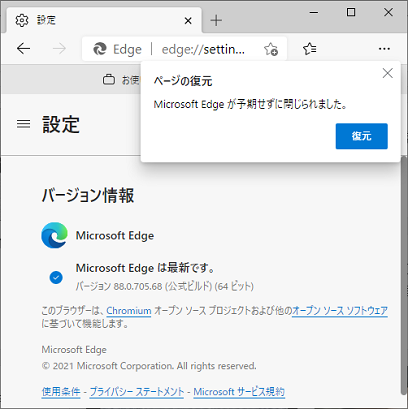
Task: Open a new tab with plus button
Action: (216, 21)
